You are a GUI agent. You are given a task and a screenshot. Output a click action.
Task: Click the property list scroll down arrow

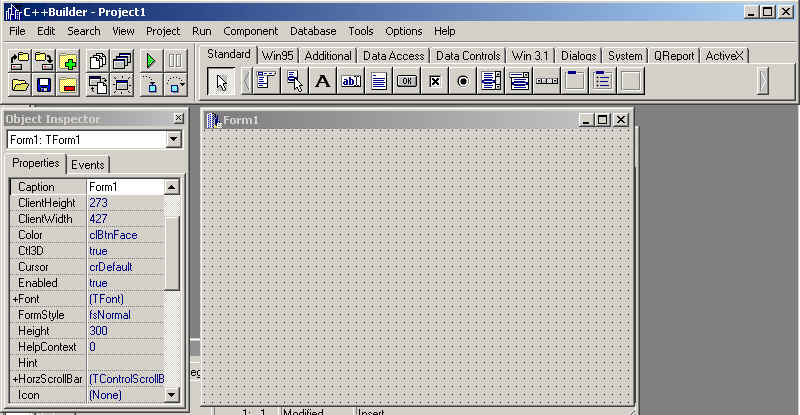(x=171, y=395)
